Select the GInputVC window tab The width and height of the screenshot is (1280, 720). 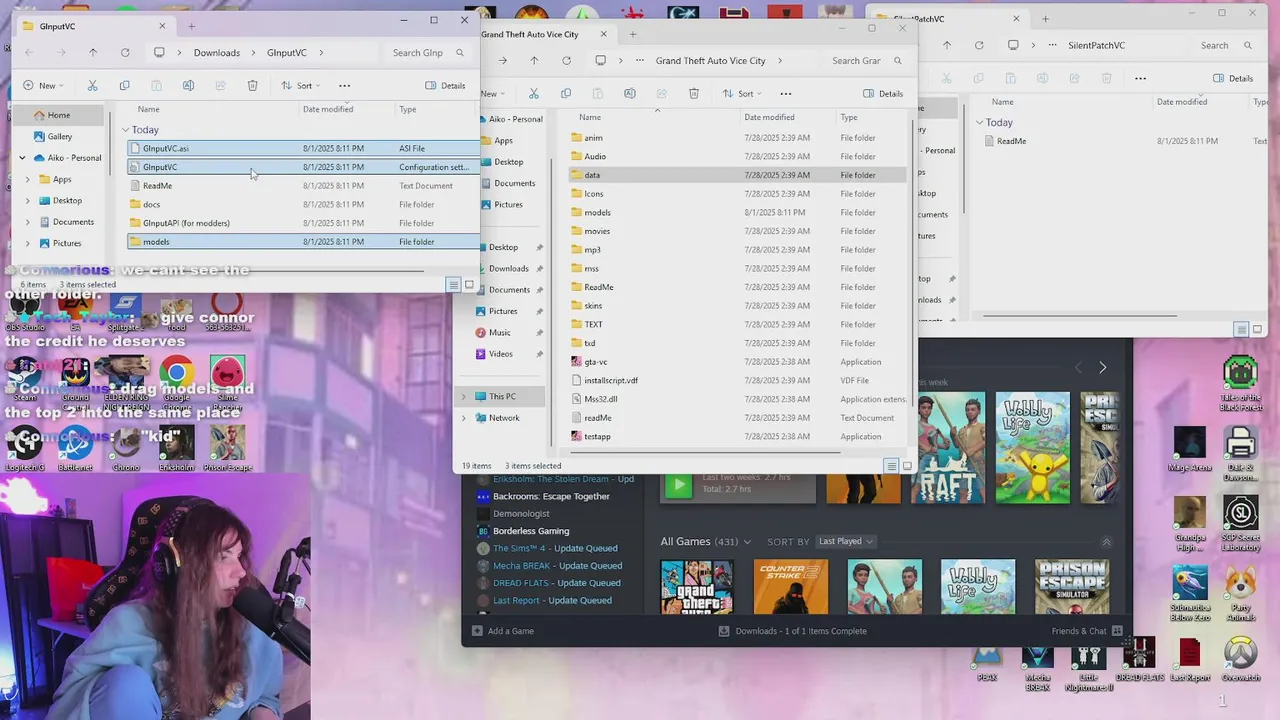(x=95, y=26)
